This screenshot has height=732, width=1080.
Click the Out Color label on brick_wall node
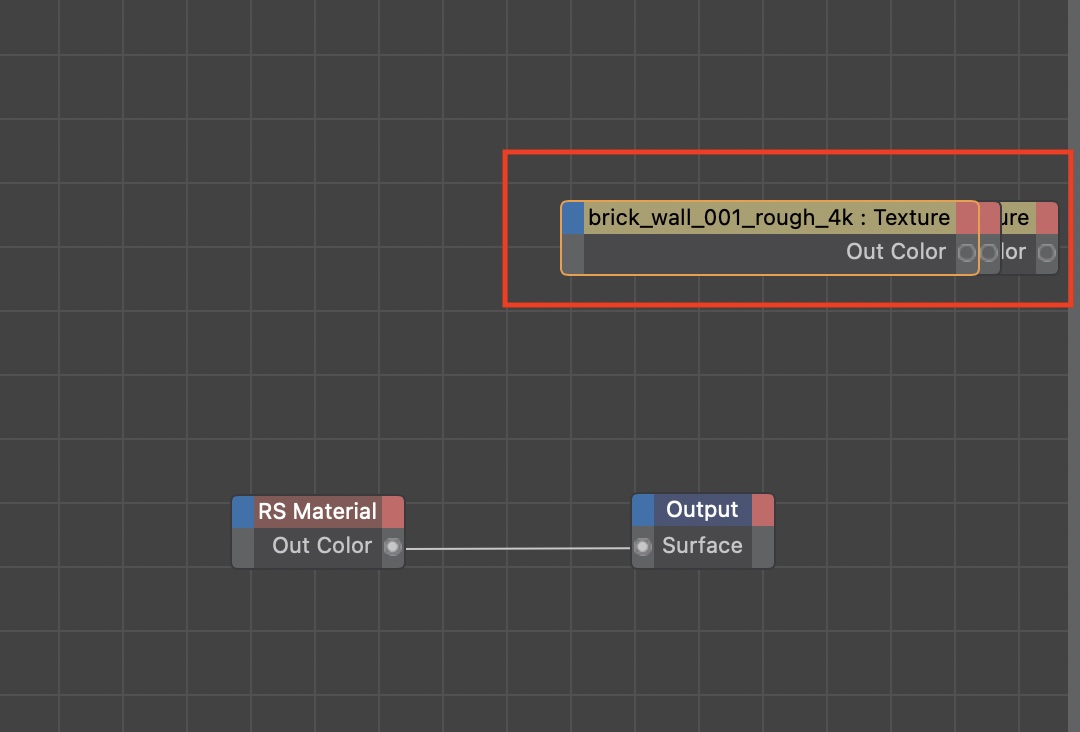tap(895, 252)
